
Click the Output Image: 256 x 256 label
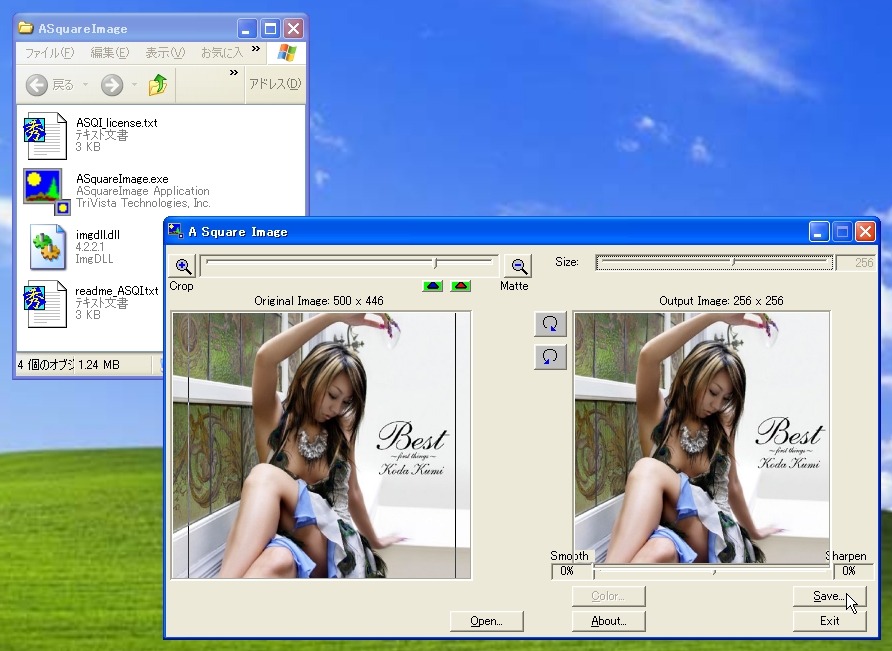[x=721, y=300]
